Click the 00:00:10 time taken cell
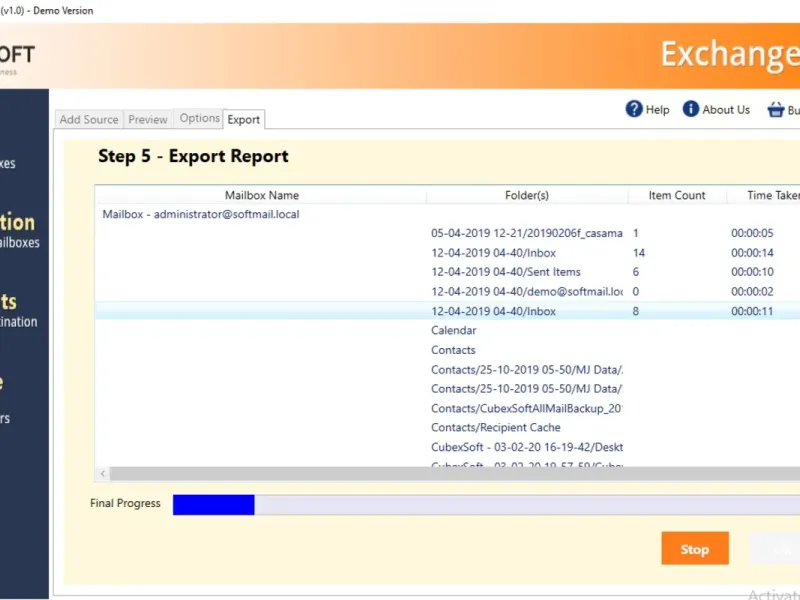This screenshot has width=800, height=600. click(x=752, y=272)
